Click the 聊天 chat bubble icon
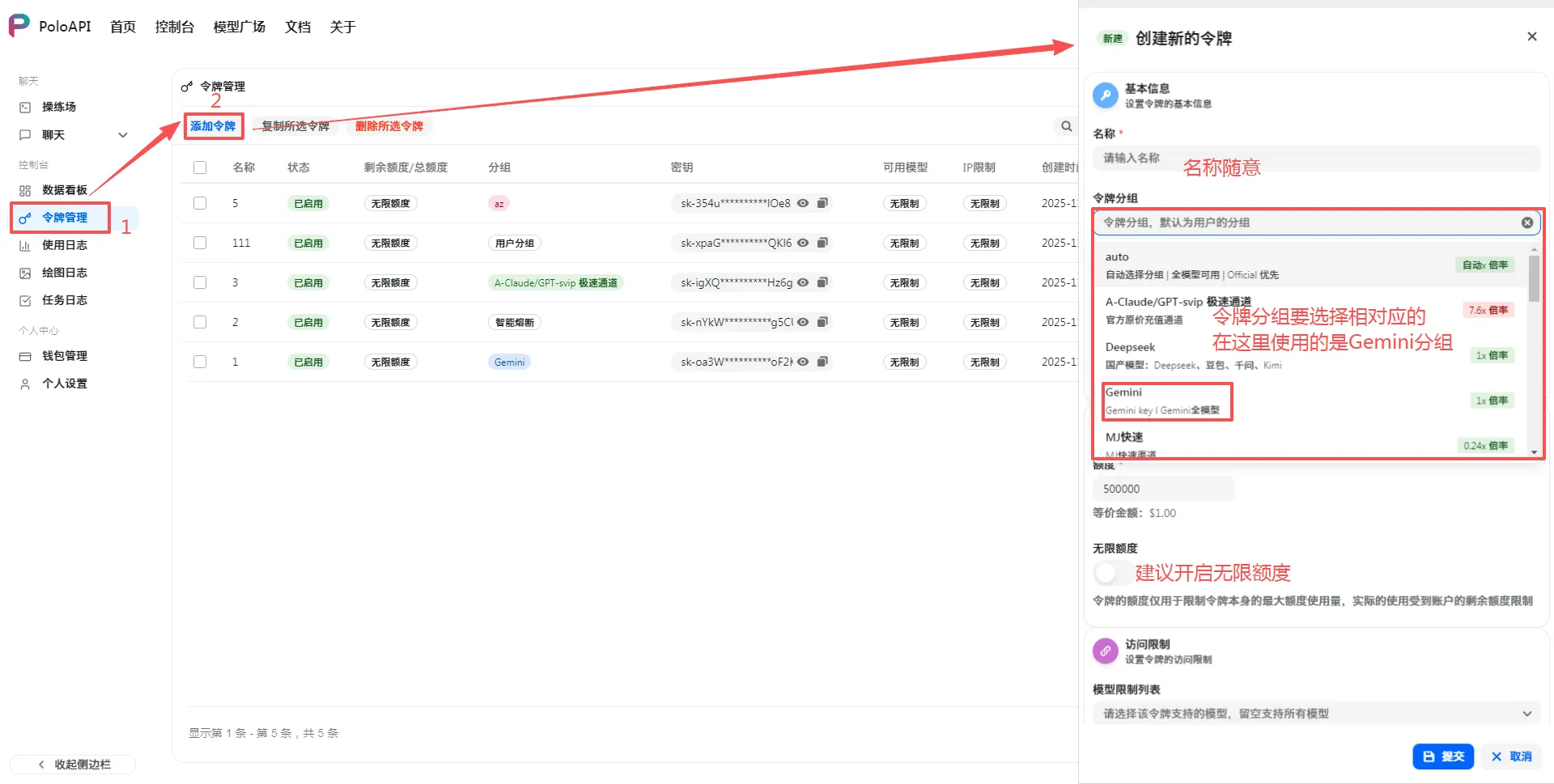 coord(25,135)
